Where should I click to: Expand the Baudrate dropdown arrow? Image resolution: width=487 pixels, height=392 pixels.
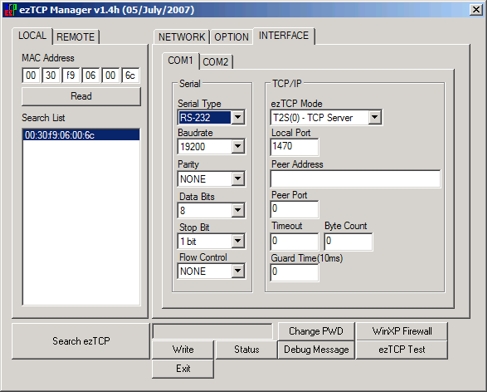(x=238, y=146)
